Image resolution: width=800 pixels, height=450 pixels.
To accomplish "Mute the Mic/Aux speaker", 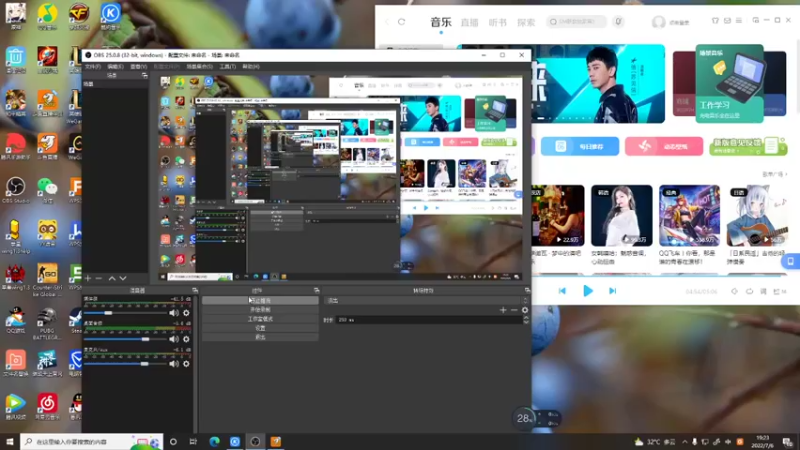I will tap(174, 364).
